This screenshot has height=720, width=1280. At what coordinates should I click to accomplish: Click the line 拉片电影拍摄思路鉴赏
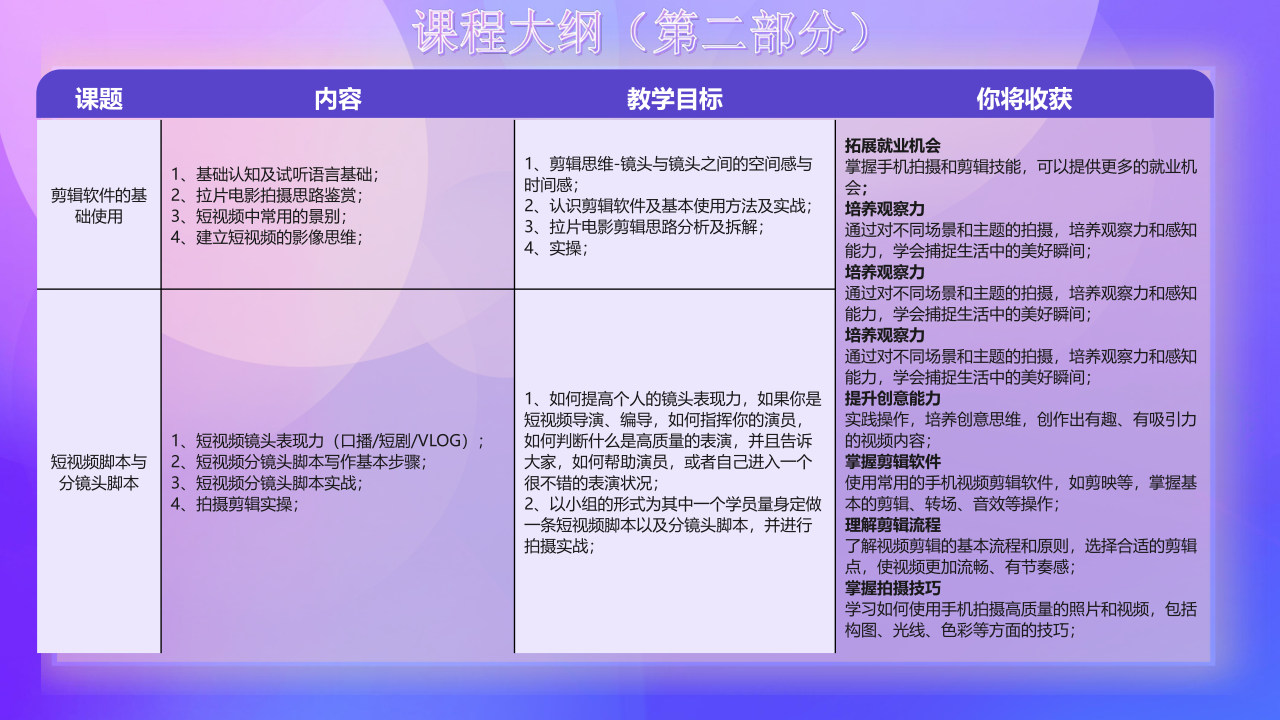click(279, 194)
